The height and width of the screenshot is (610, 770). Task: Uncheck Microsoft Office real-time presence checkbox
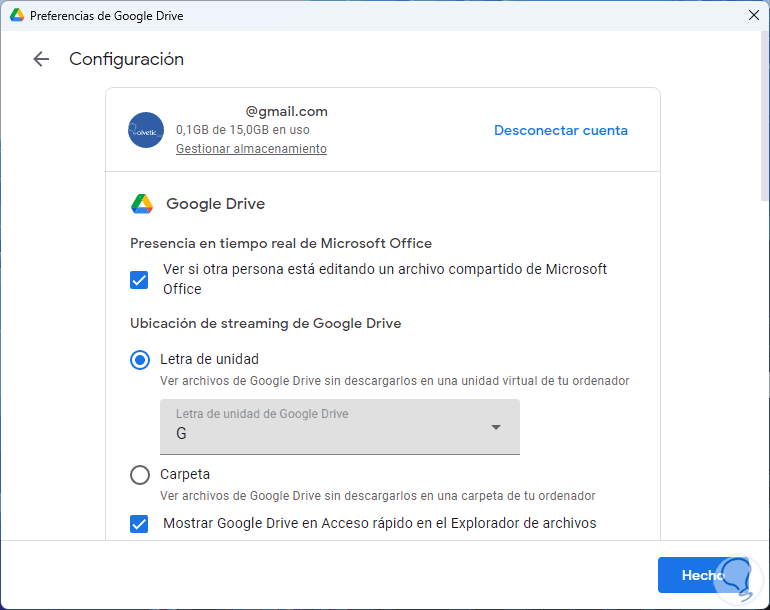[x=140, y=279]
